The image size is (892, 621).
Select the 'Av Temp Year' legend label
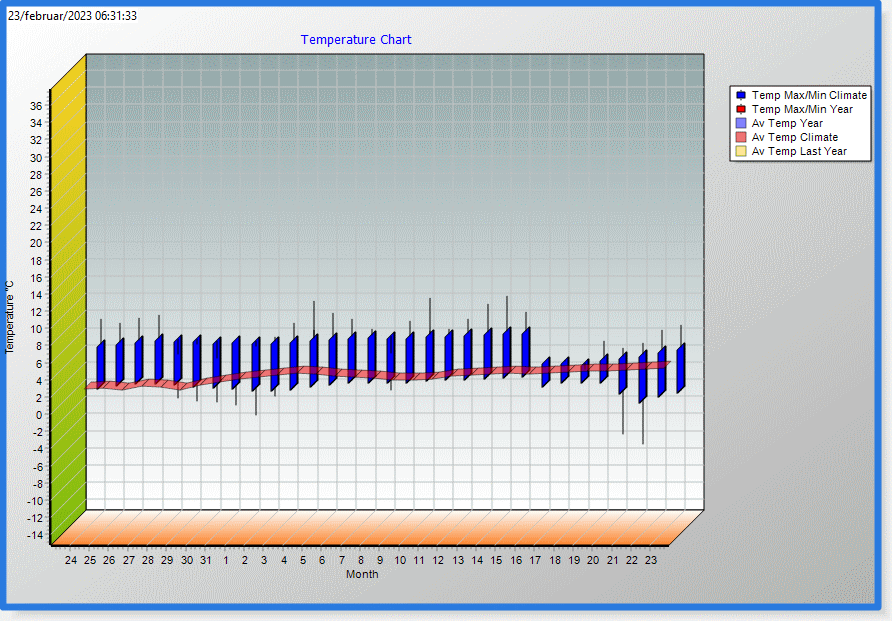coord(787,123)
